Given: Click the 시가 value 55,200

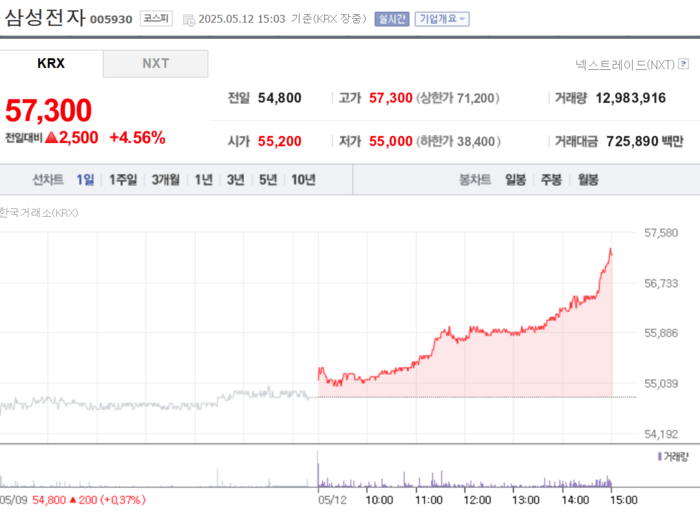Looking at the screenshot, I should coord(279,141).
